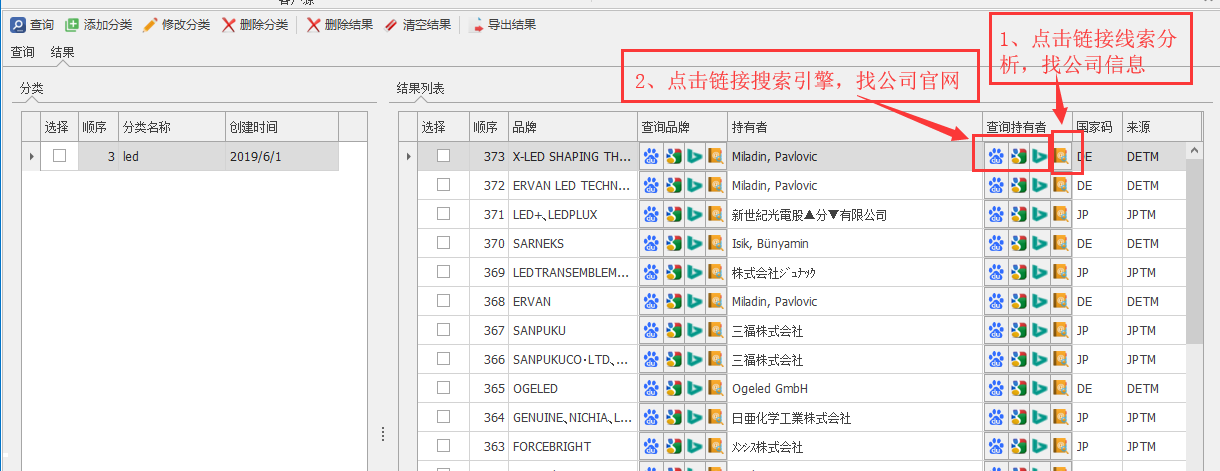
Task: Search holder 新世紀光電股 on Google
Action: pyautogui.click(x=1018, y=214)
